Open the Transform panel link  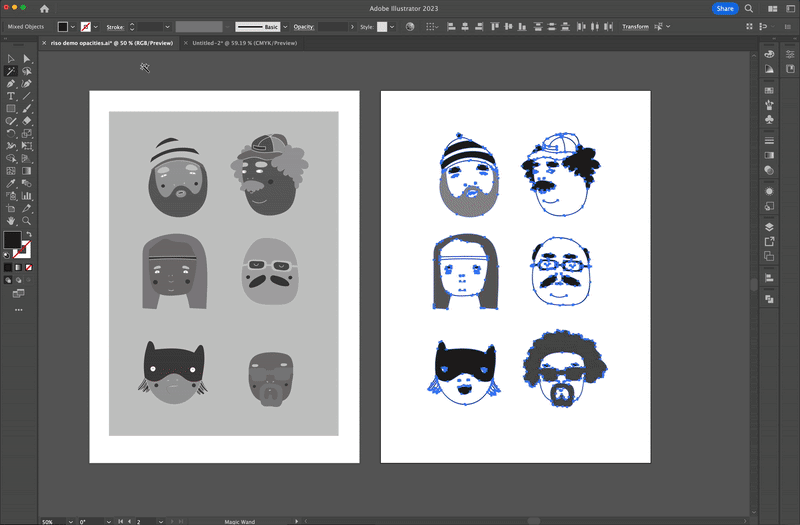point(635,27)
